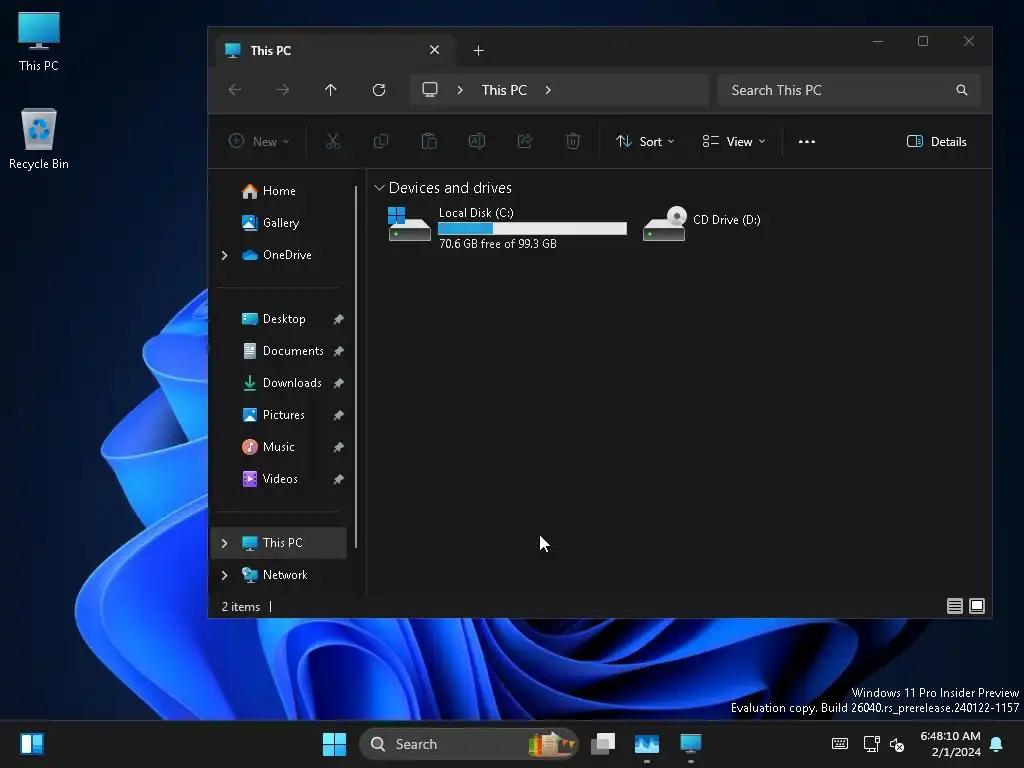Image resolution: width=1024 pixels, height=768 pixels.
Task: Open the clock and date in taskbar
Action: [950, 744]
